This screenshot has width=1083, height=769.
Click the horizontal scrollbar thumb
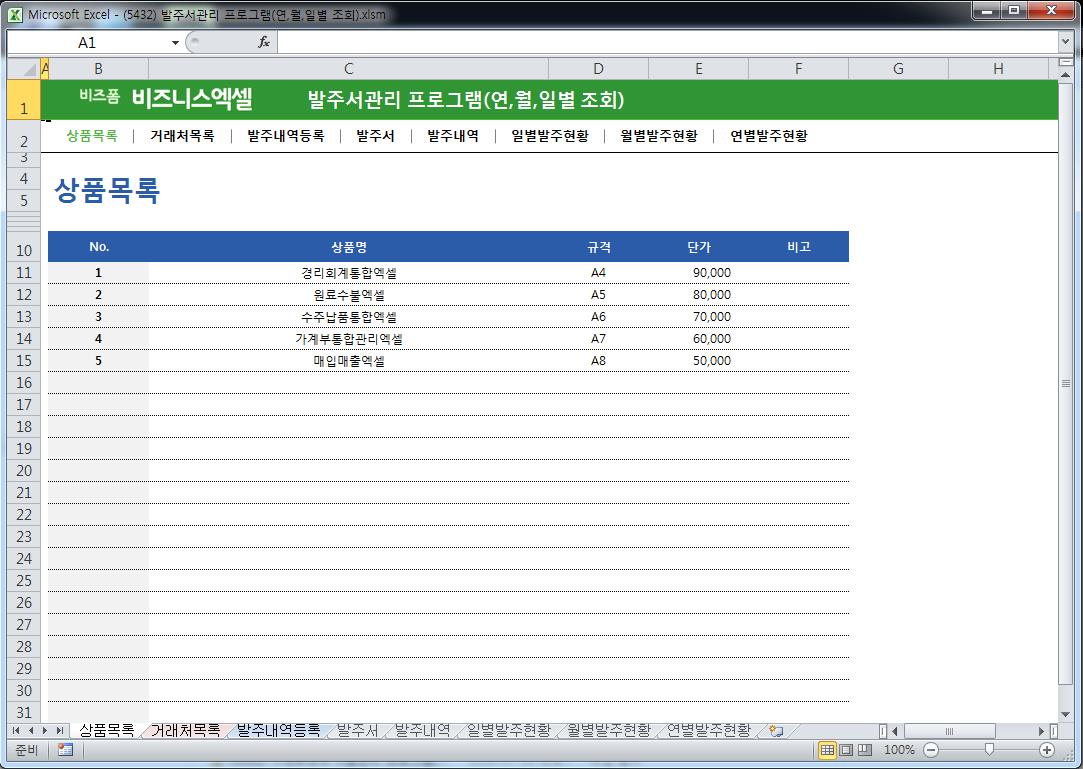coord(950,731)
